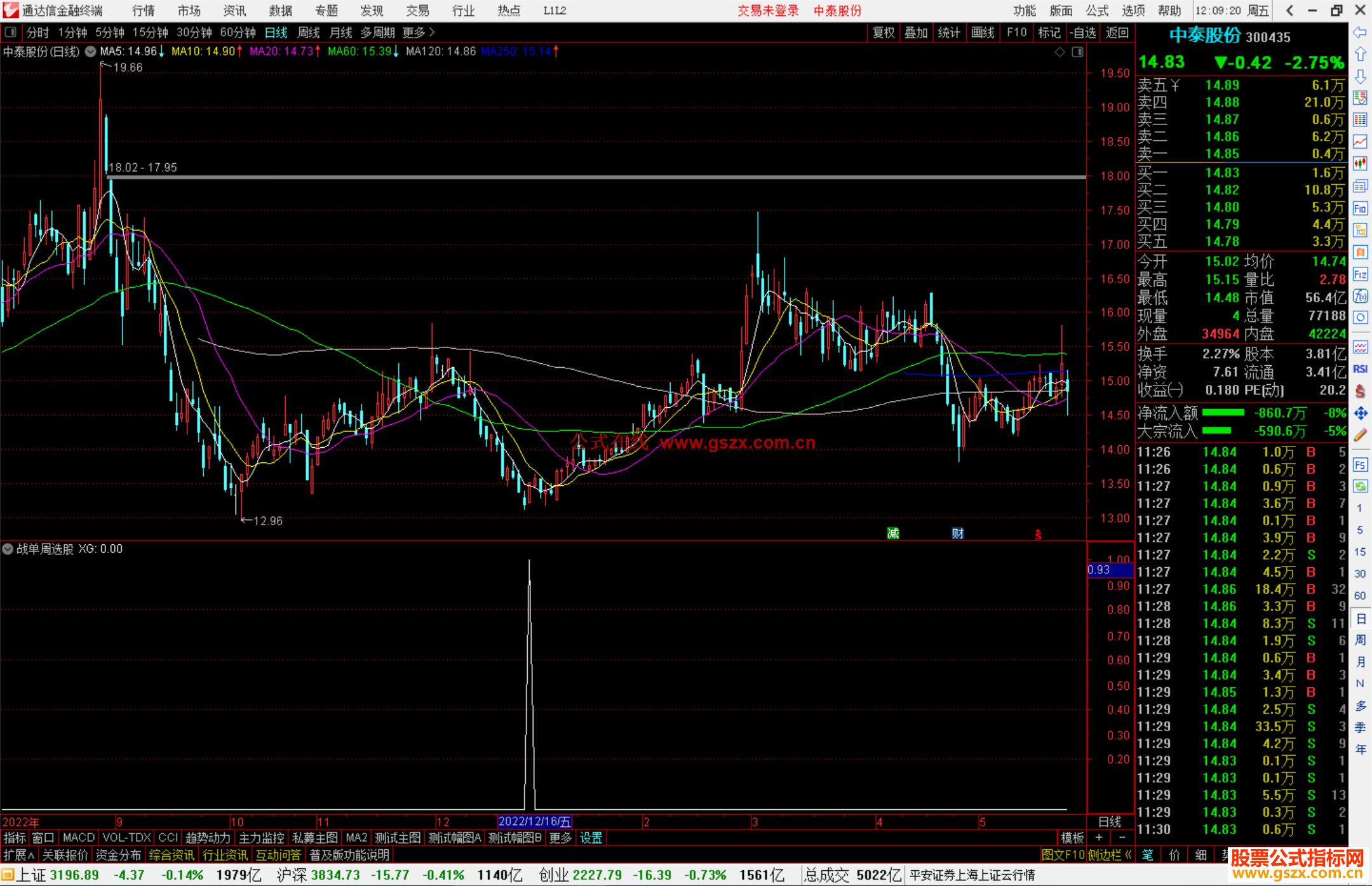
Task: Toggle the panel layout square at top-left
Action: tap(10, 32)
